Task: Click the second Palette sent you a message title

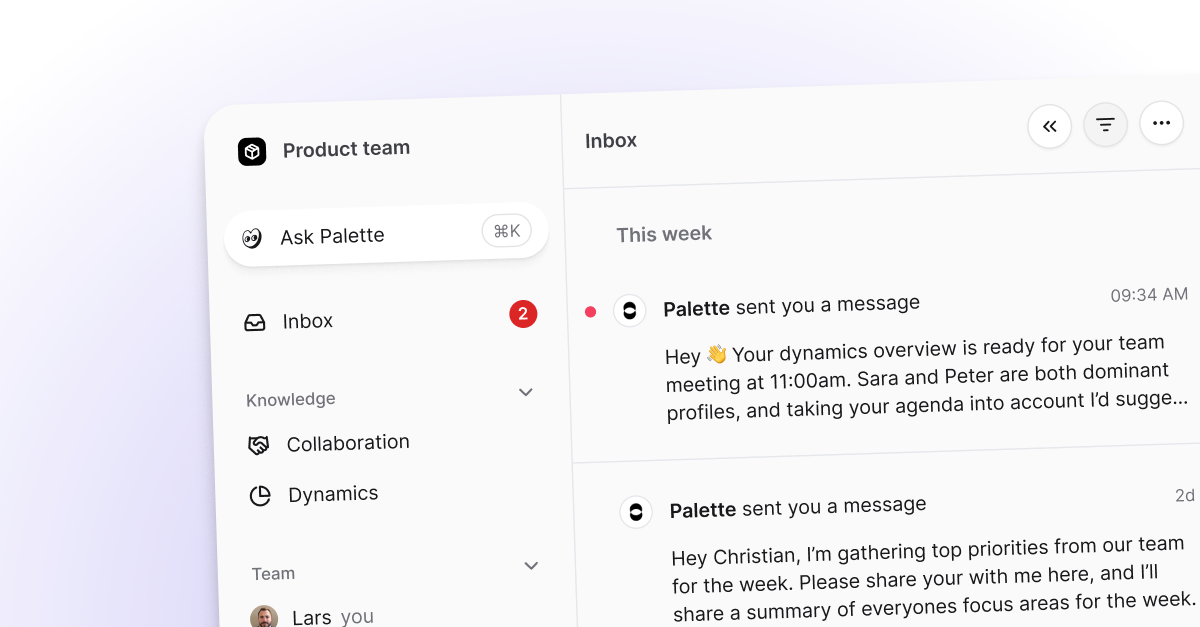Action: pyautogui.click(x=798, y=508)
